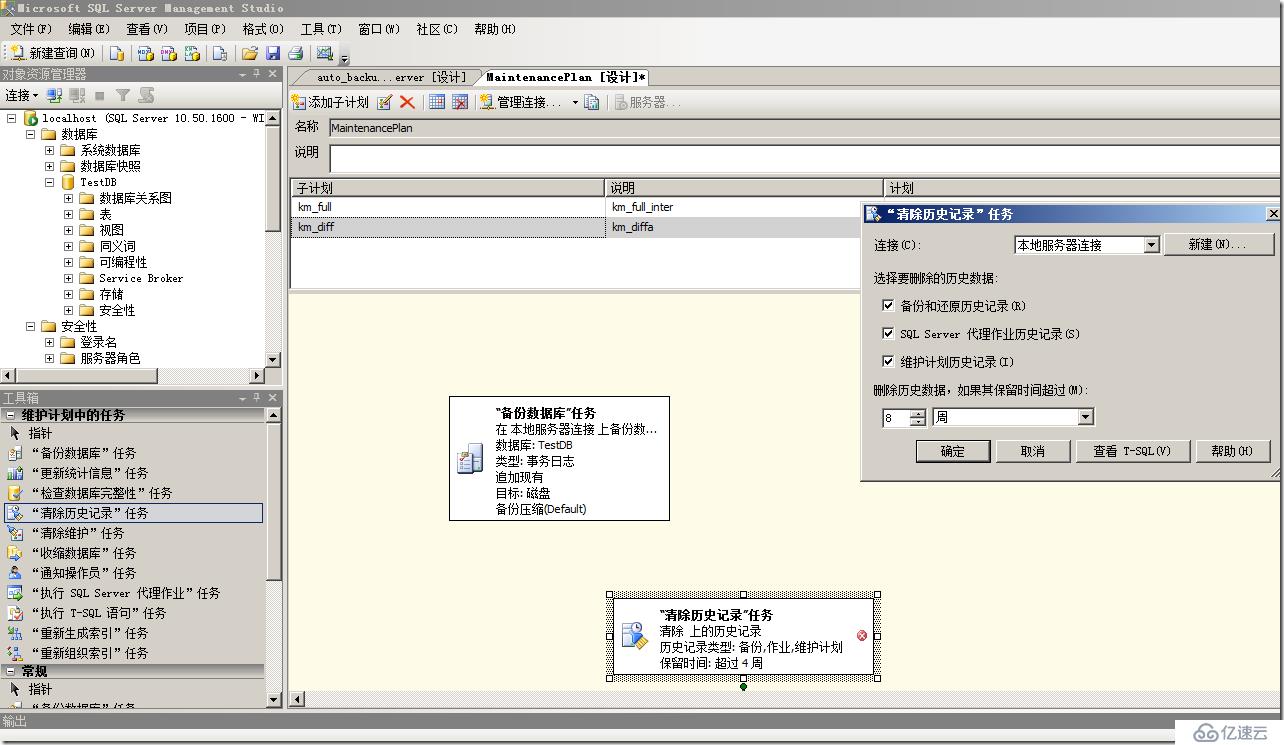
Task: Open the 管理连接 dropdown arrow
Action: point(574,102)
